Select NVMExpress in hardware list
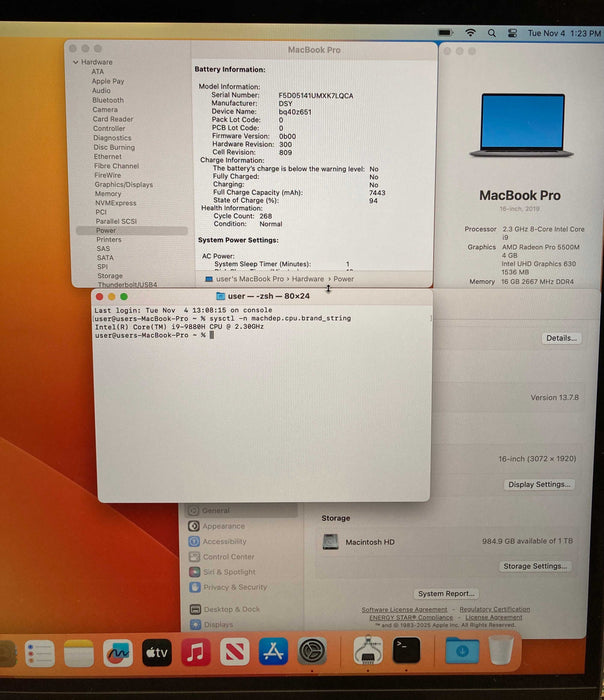The image size is (604, 700). (x=115, y=203)
